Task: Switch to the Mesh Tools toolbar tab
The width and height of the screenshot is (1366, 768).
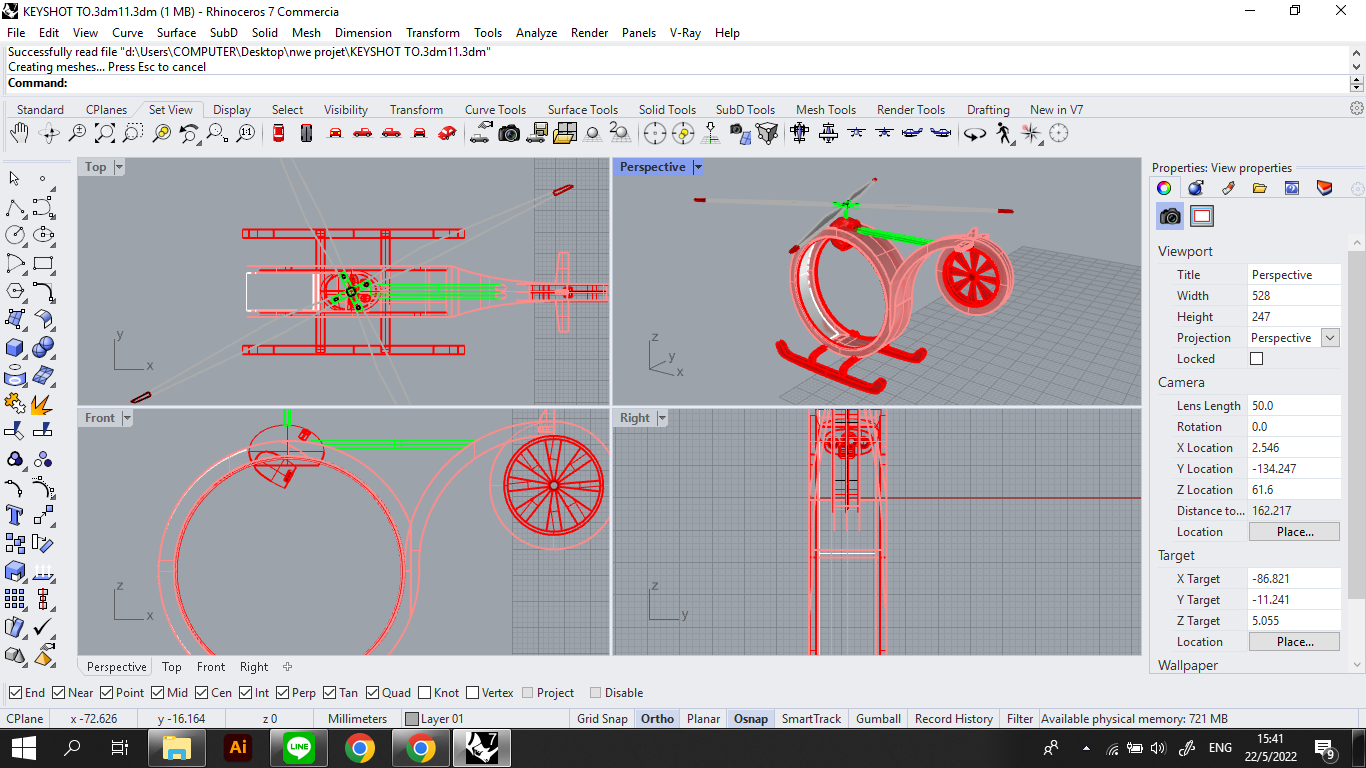Action: (826, 110)
